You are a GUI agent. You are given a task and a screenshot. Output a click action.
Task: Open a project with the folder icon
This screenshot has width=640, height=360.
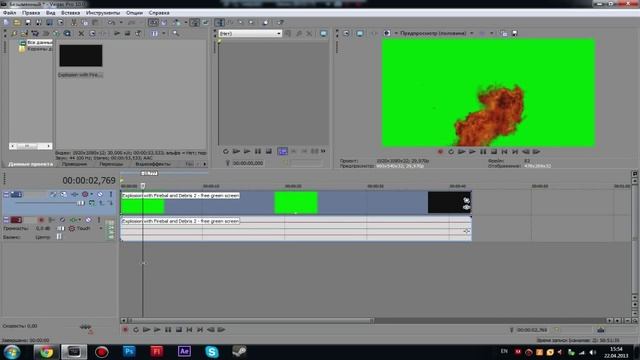[x=17, y=22]
